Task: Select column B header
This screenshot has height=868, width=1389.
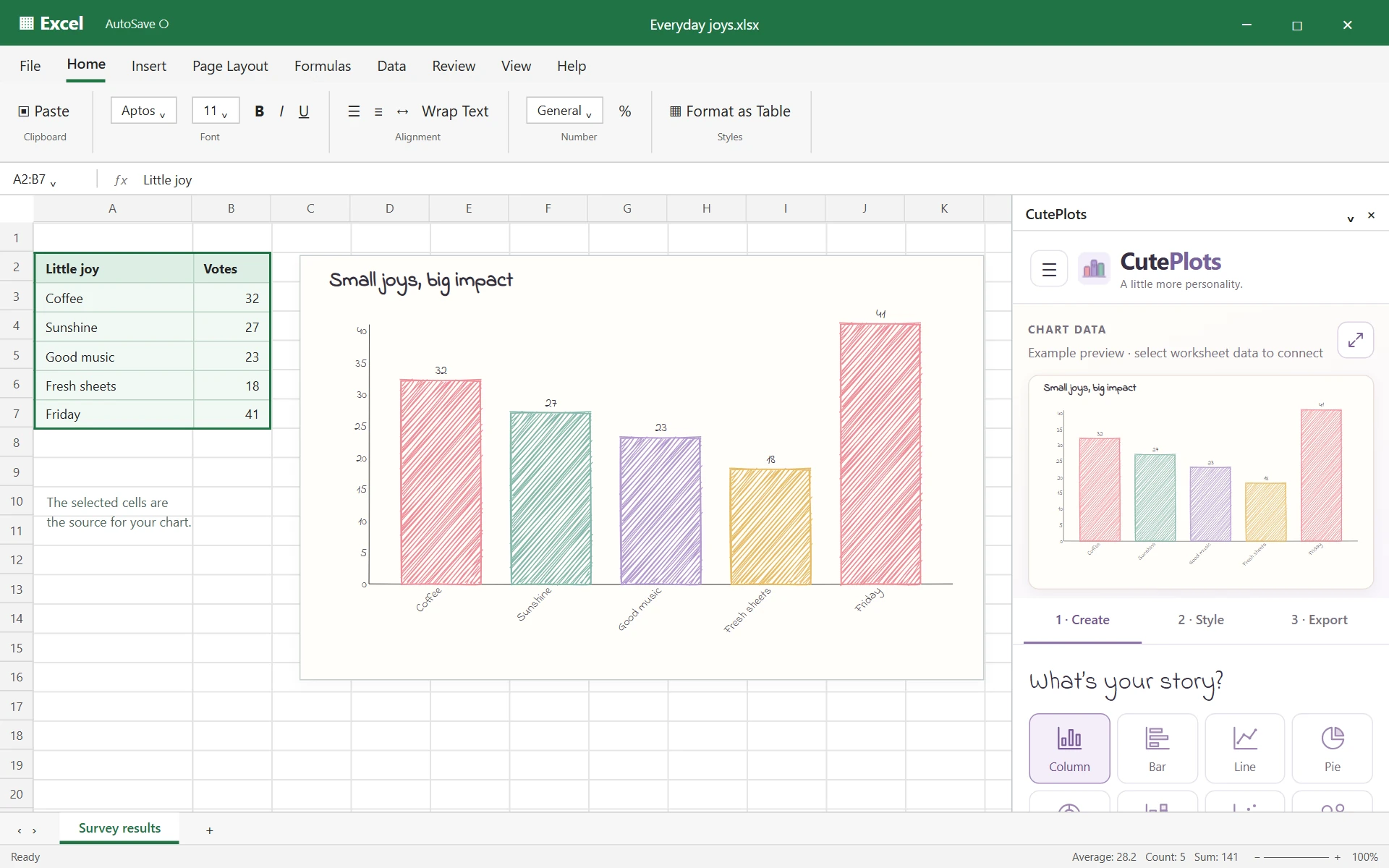Action: (x=231, y=208)
